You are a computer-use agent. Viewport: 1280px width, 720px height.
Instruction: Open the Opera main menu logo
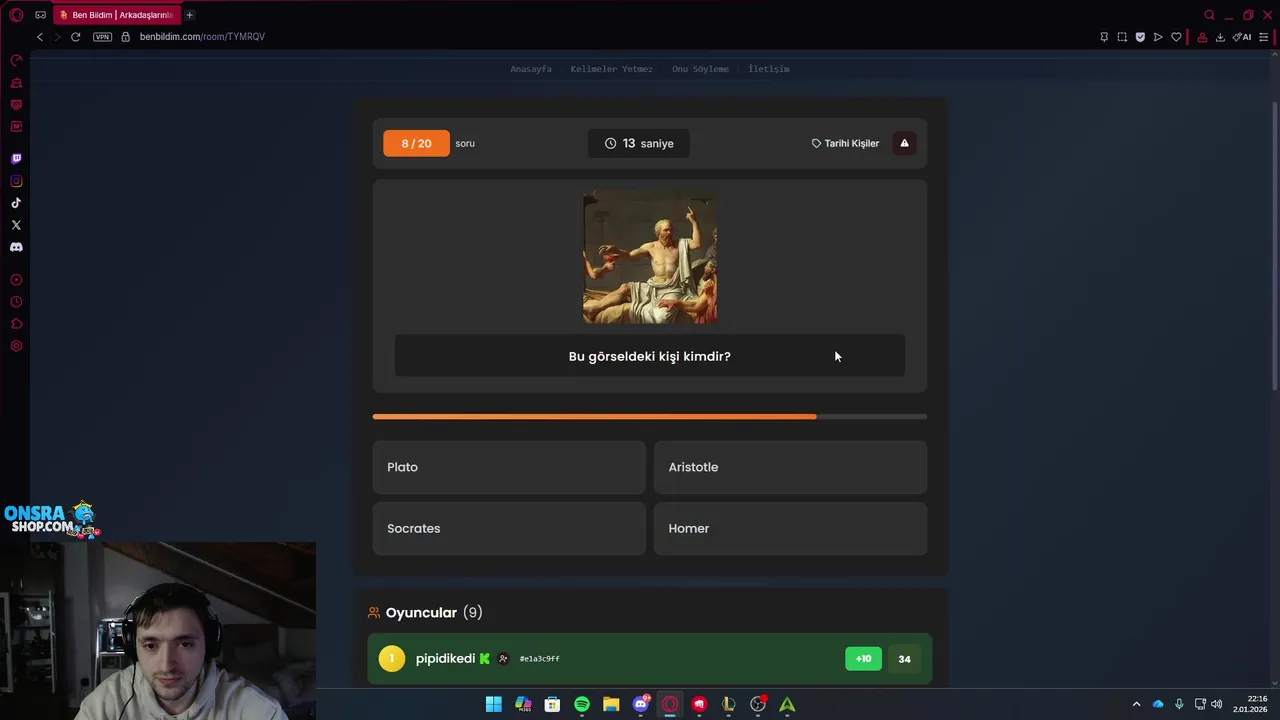tap(16, 15)
